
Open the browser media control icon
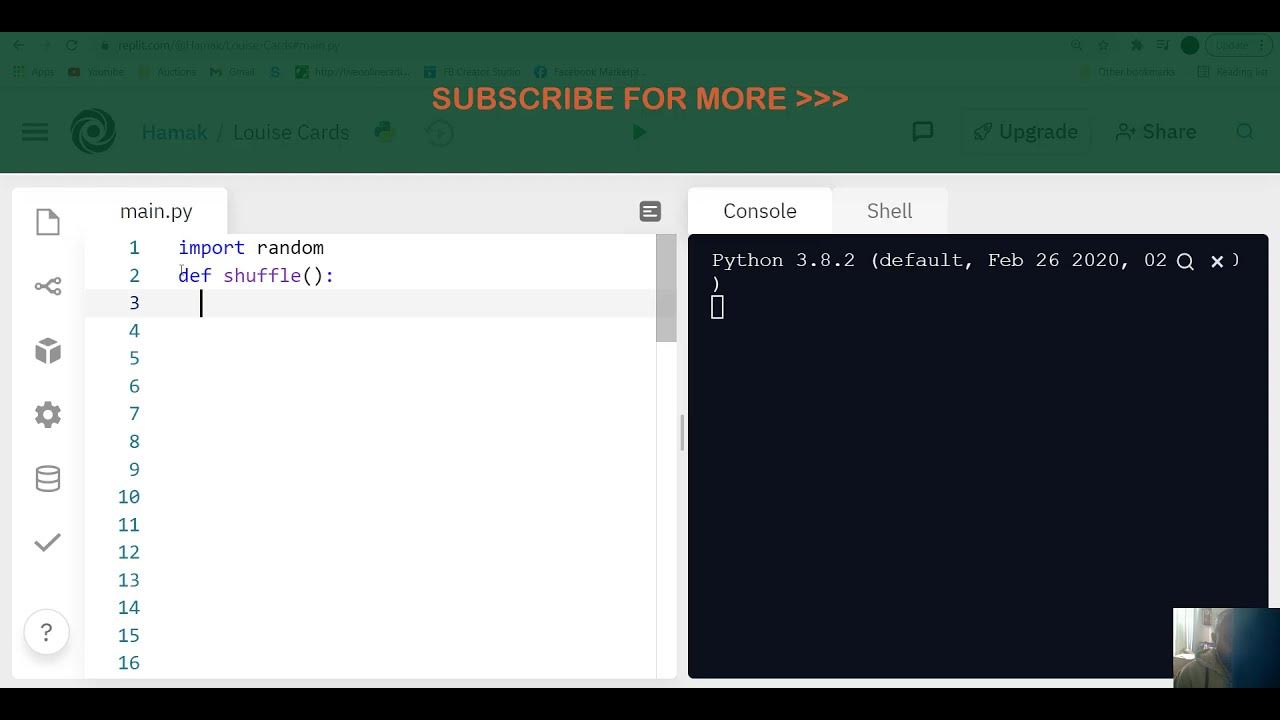tap(1163, 45)
